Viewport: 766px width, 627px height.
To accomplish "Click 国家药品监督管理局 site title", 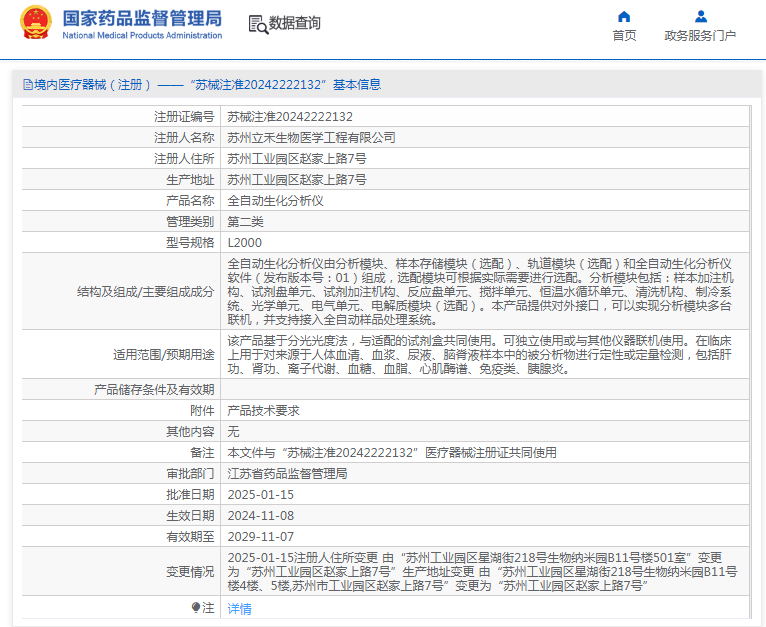I will tap(142, 19).
